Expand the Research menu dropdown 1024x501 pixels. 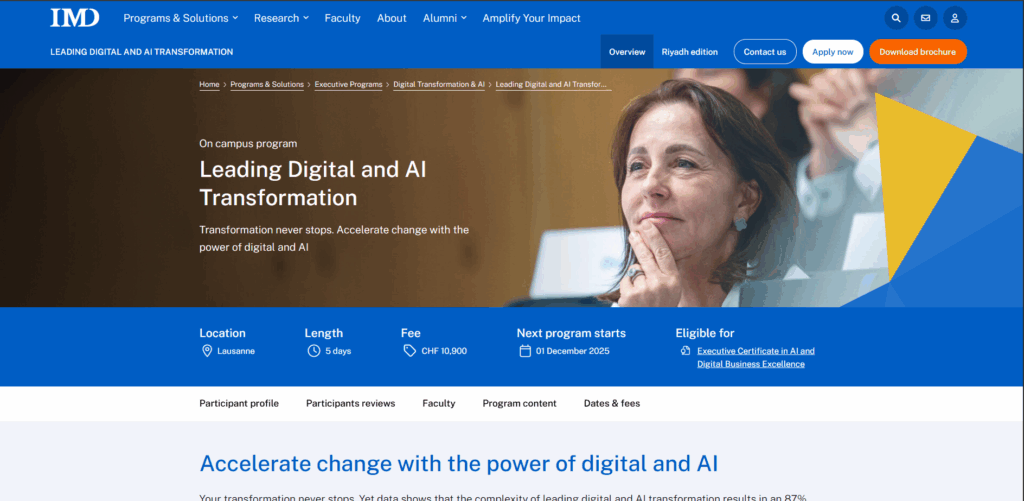(x=281, y=18)
